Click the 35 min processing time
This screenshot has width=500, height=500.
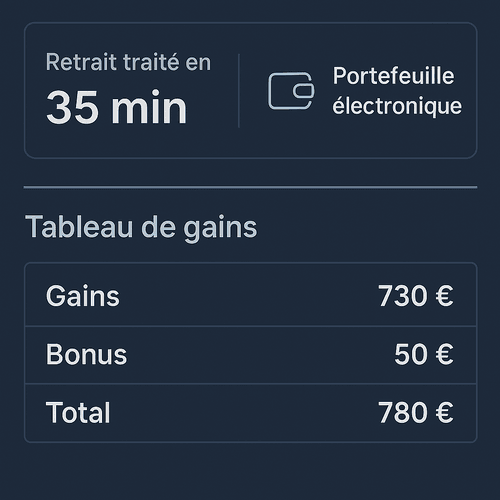[x=116, y=107]
